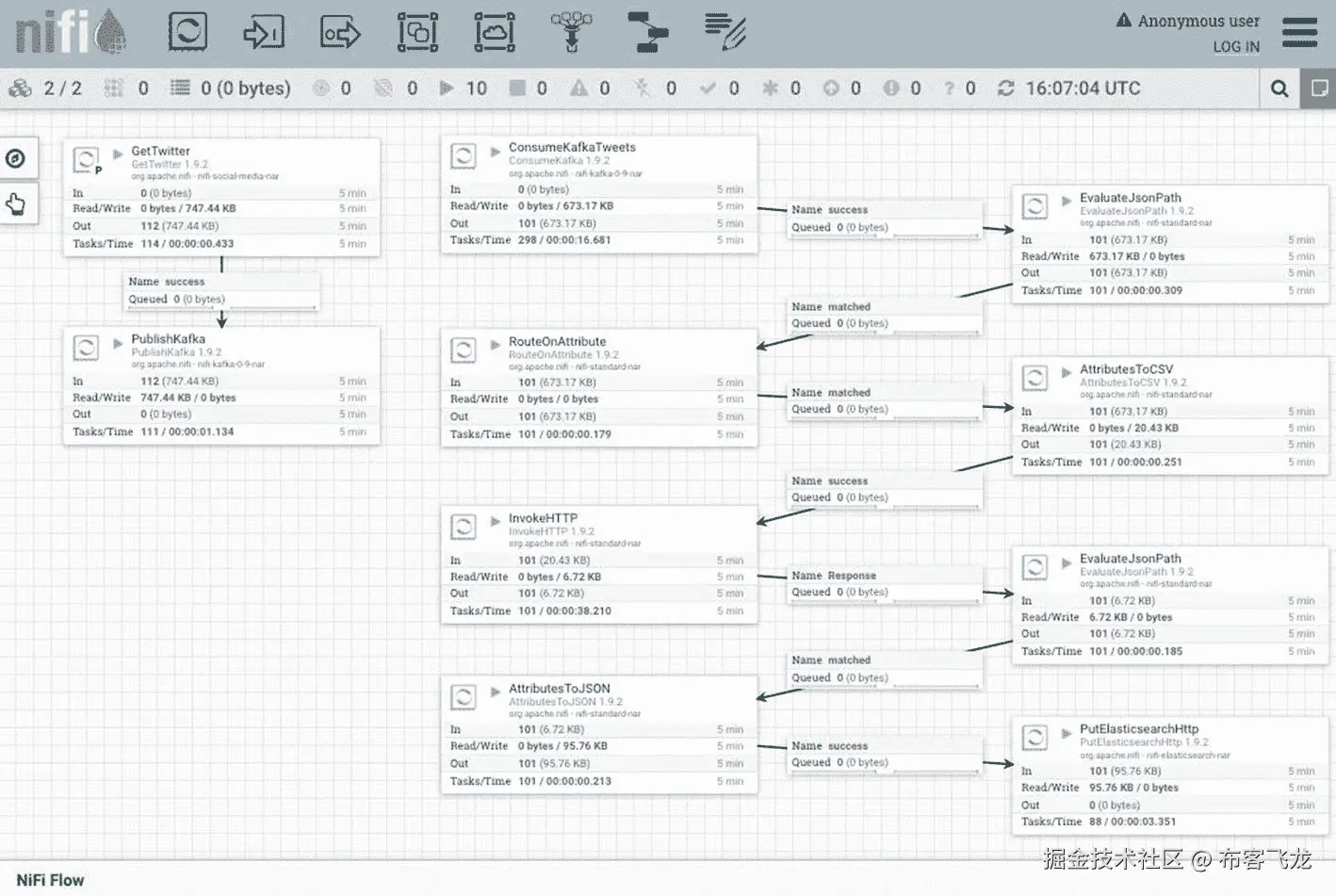
Task: Select the ConsumeKafkaTweets processor title
Action: [x=572, y=147]
